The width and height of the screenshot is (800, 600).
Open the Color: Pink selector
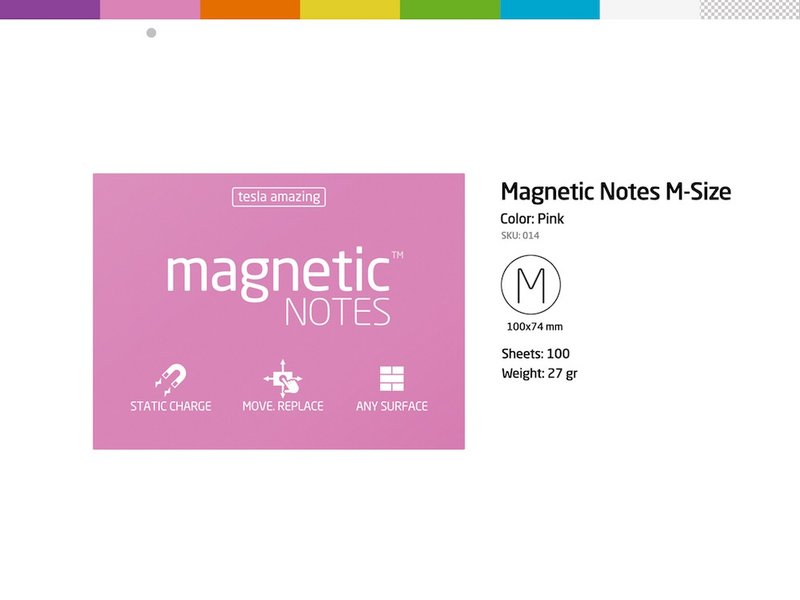click(531, 218)
